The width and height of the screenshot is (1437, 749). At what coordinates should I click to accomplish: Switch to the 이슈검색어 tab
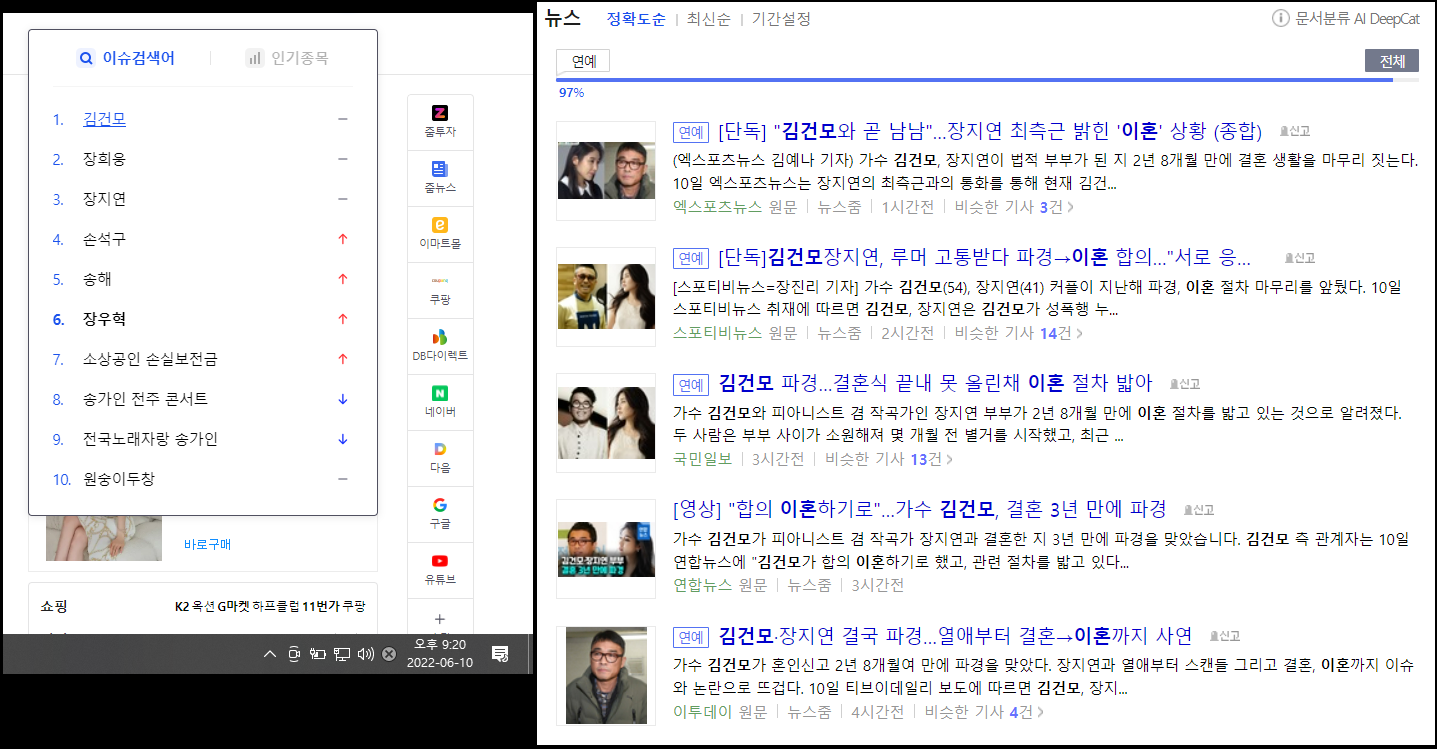click(x=127, y=58)
